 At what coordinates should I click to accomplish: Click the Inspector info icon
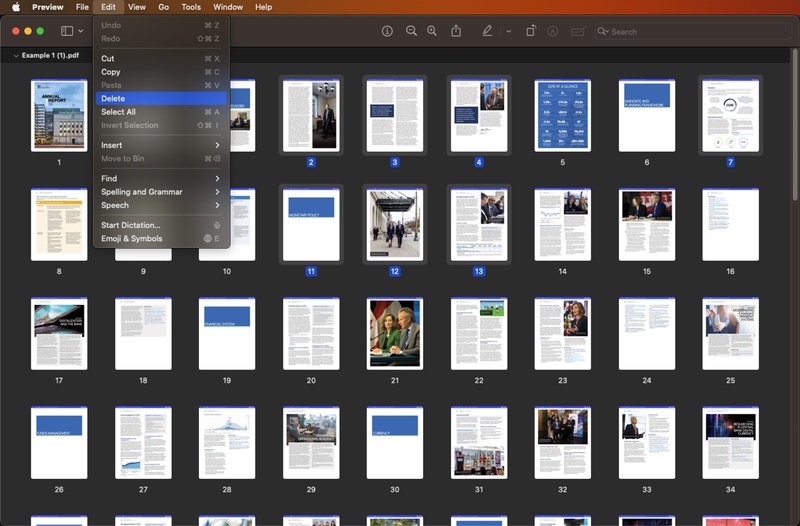point(387,31)
